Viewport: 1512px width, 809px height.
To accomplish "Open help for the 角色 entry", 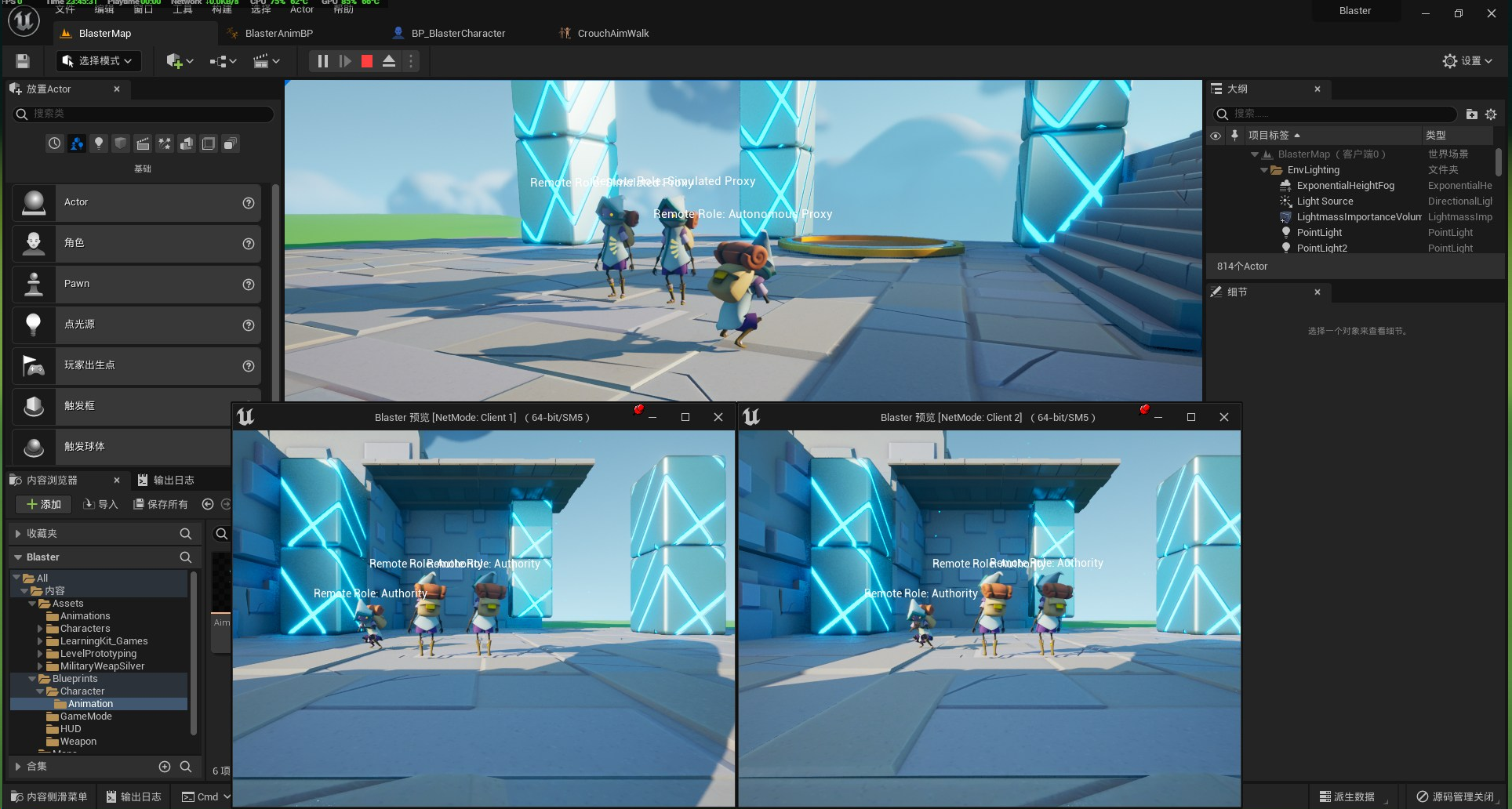I will [249, 244].
